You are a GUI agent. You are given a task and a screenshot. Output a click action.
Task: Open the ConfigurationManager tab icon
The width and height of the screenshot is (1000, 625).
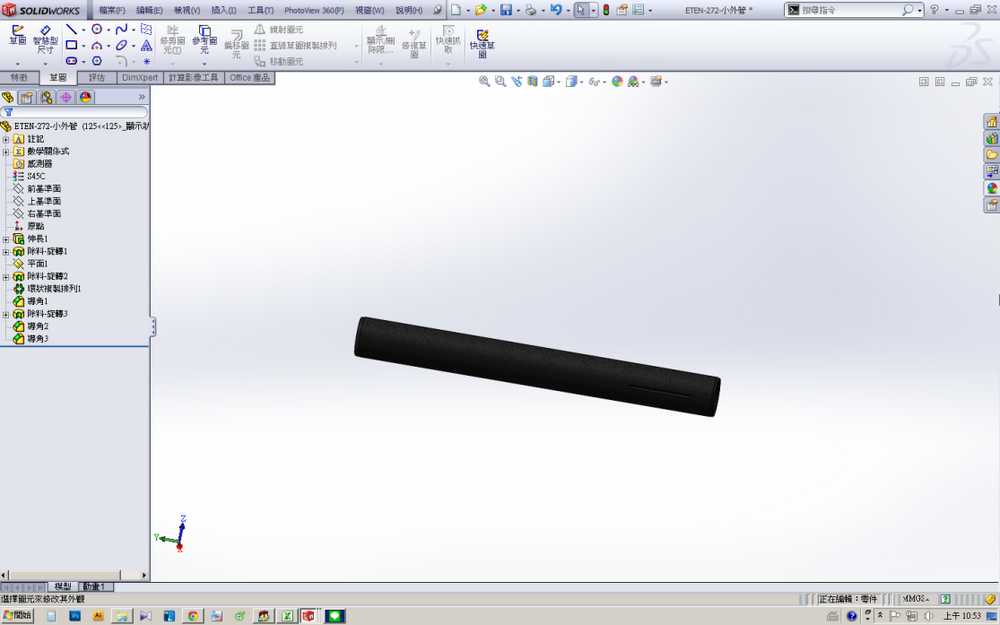46,97
